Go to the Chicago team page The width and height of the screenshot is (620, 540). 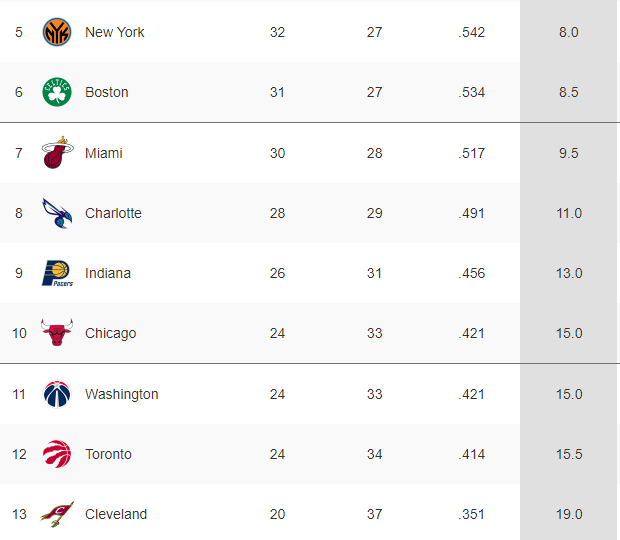(111, 333)
